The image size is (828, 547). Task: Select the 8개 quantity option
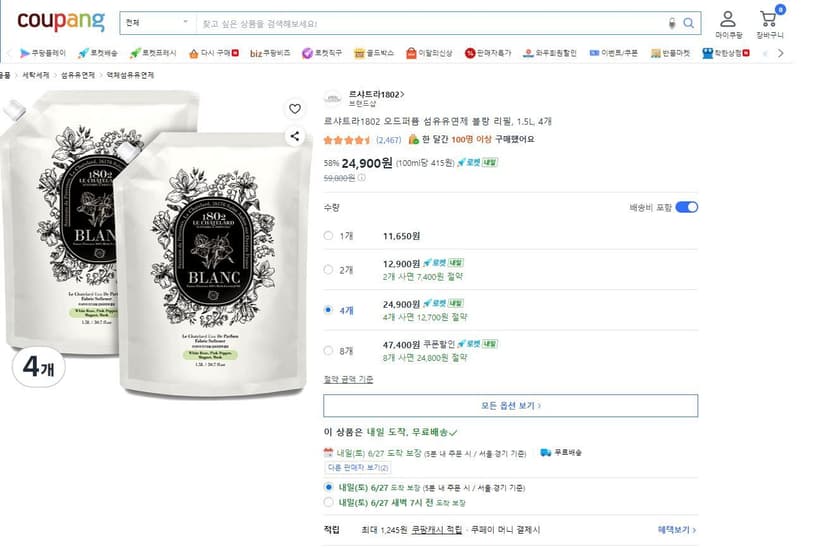(x=328, y=351)
